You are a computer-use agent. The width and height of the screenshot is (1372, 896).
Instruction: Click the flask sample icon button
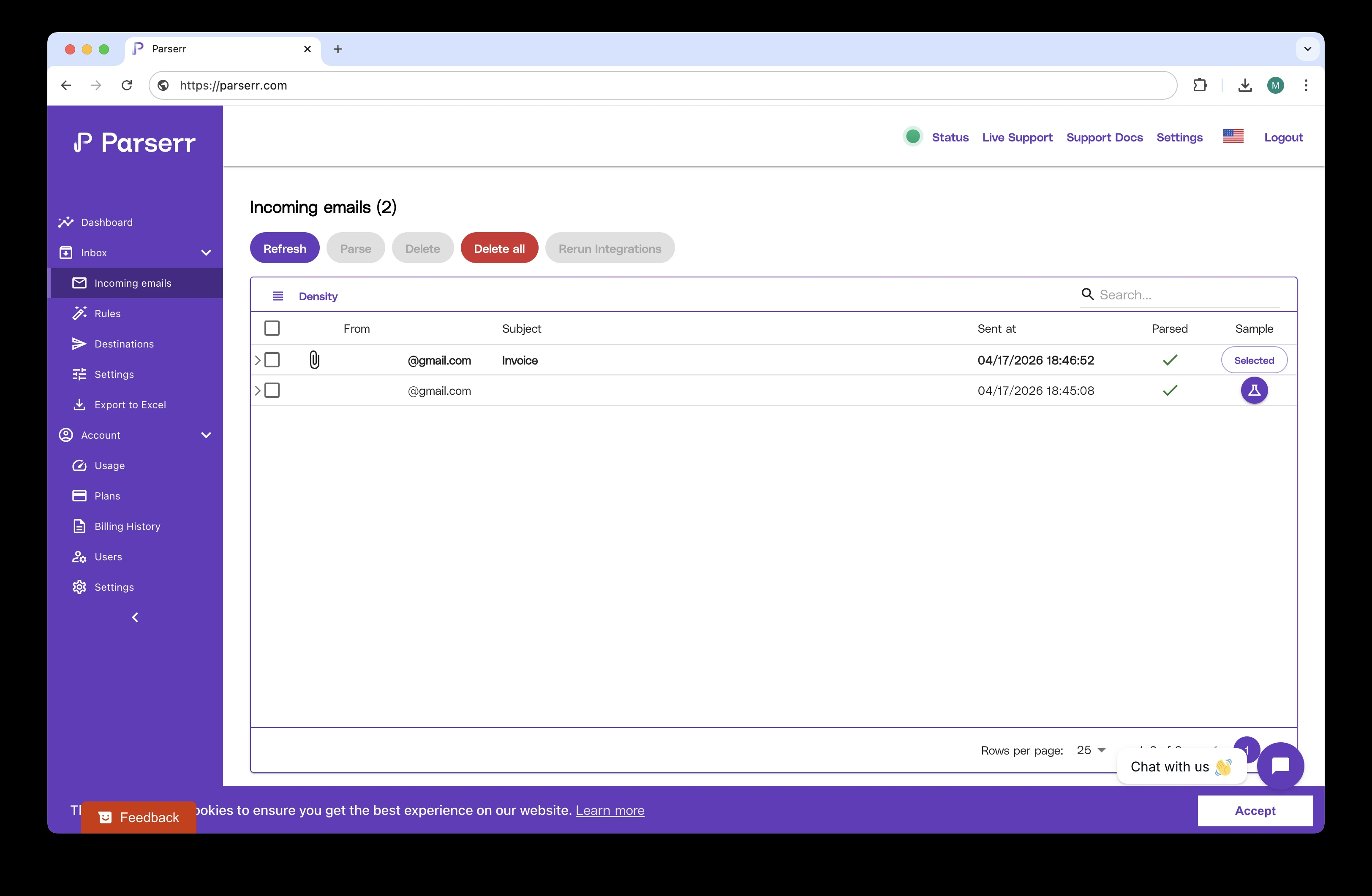click(1254, 391)
